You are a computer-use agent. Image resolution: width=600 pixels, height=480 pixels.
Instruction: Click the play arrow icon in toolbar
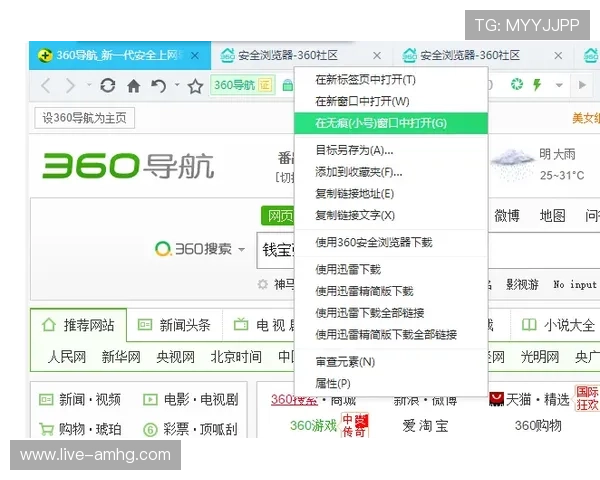click(x=582, y=85)
